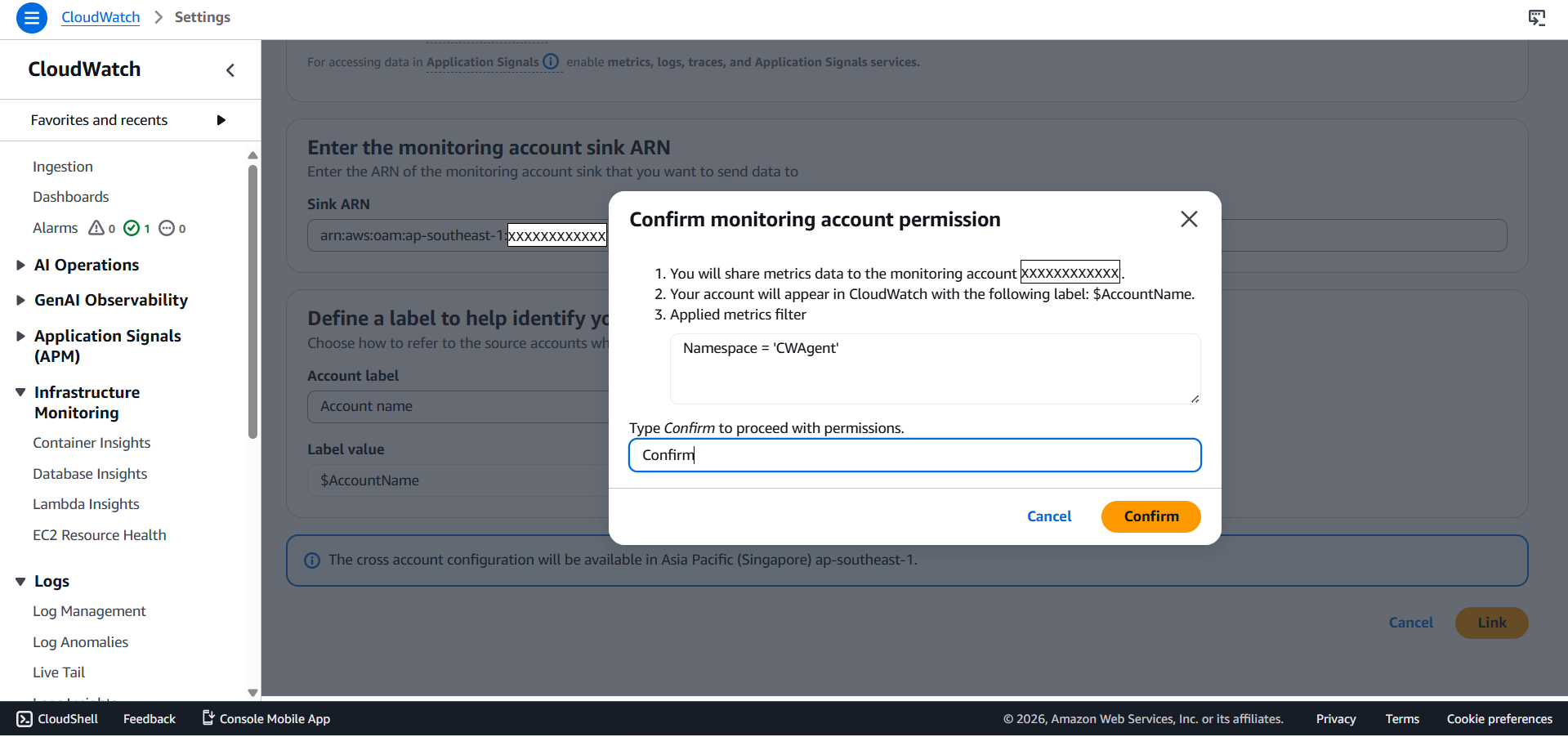Open EC2 Resource Health
This screenshot has width=1568, height=737.
100,535
